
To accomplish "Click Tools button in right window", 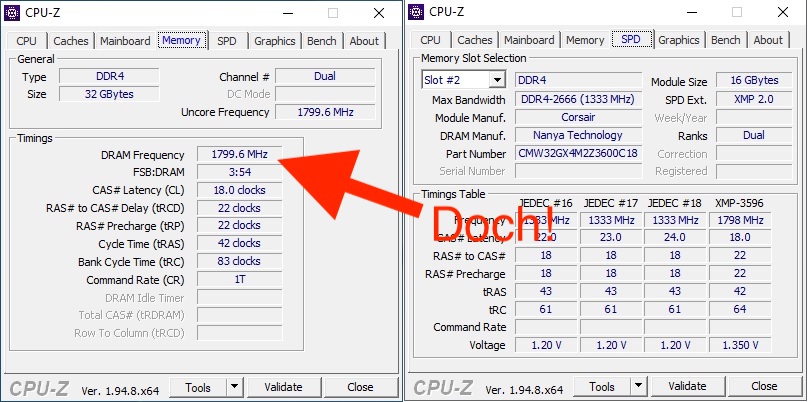I will [x=602, y=386].
